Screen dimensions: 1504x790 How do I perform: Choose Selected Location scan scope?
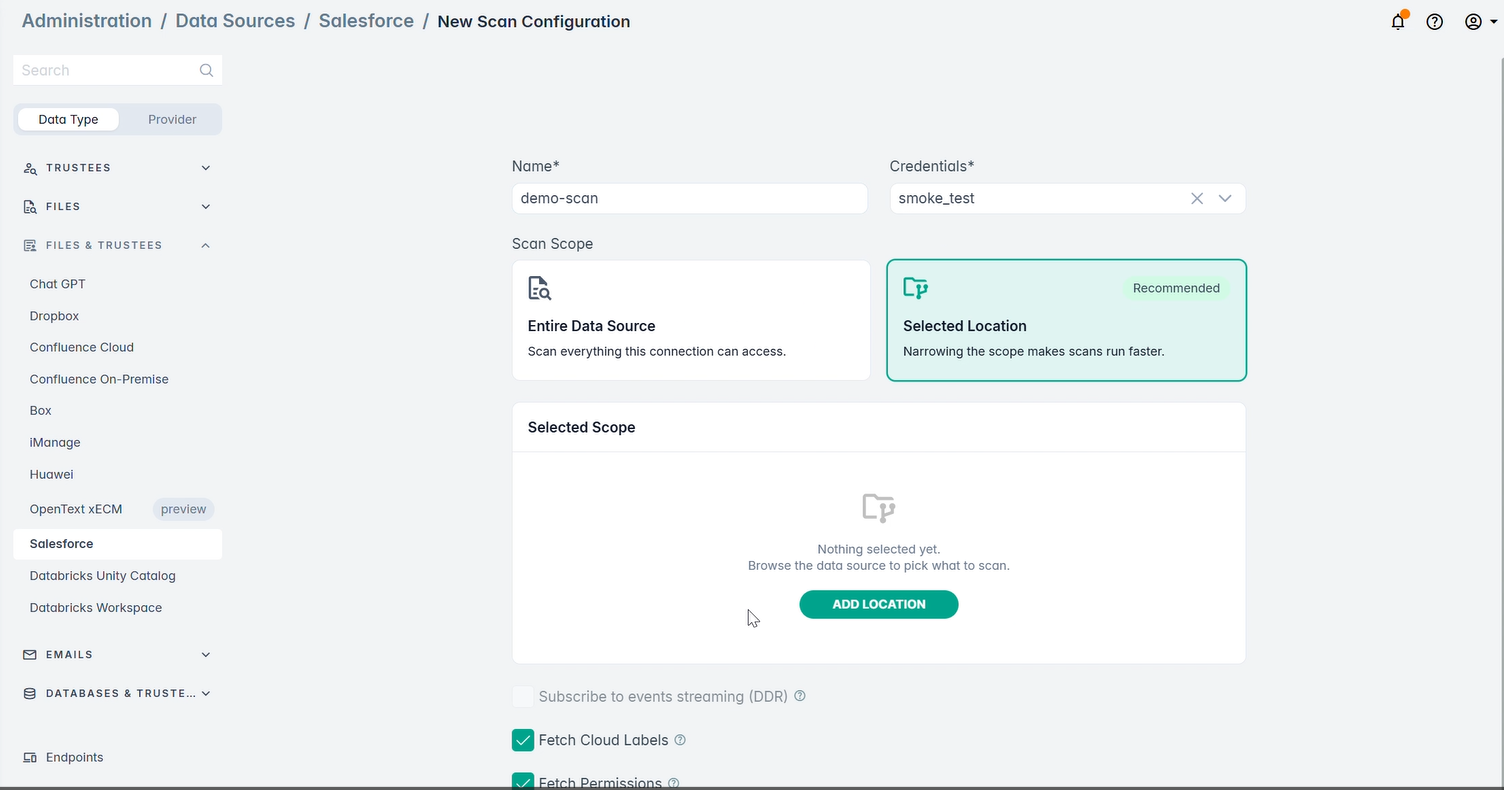click(1066, 320)
